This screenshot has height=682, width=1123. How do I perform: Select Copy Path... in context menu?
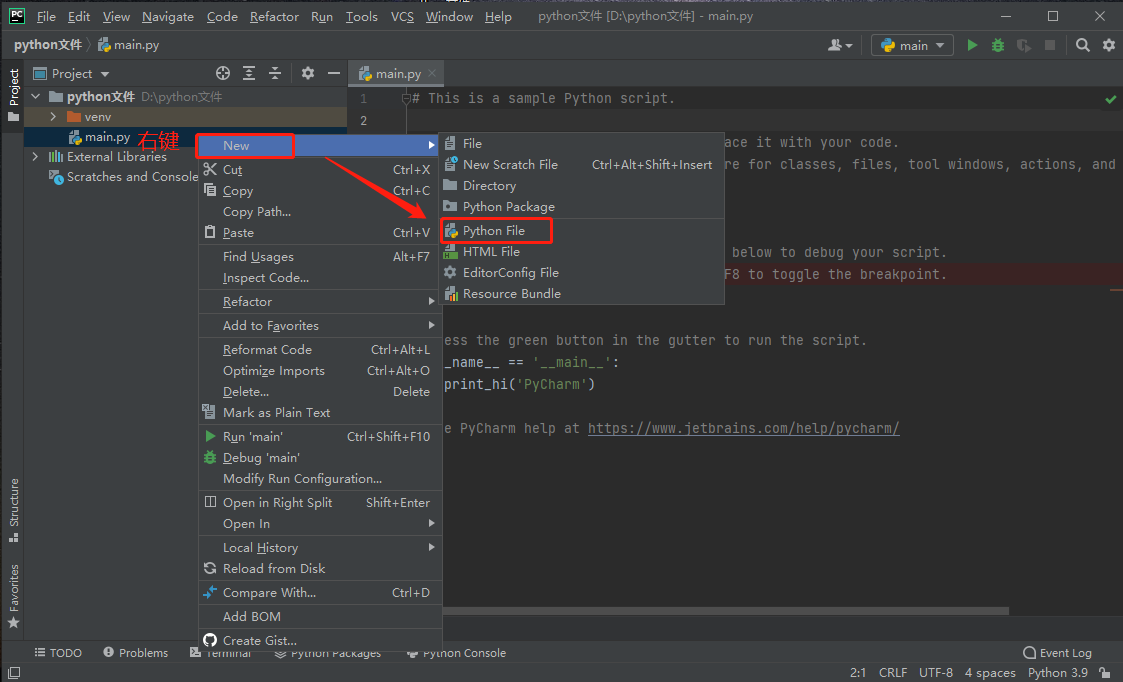point(320,211)
